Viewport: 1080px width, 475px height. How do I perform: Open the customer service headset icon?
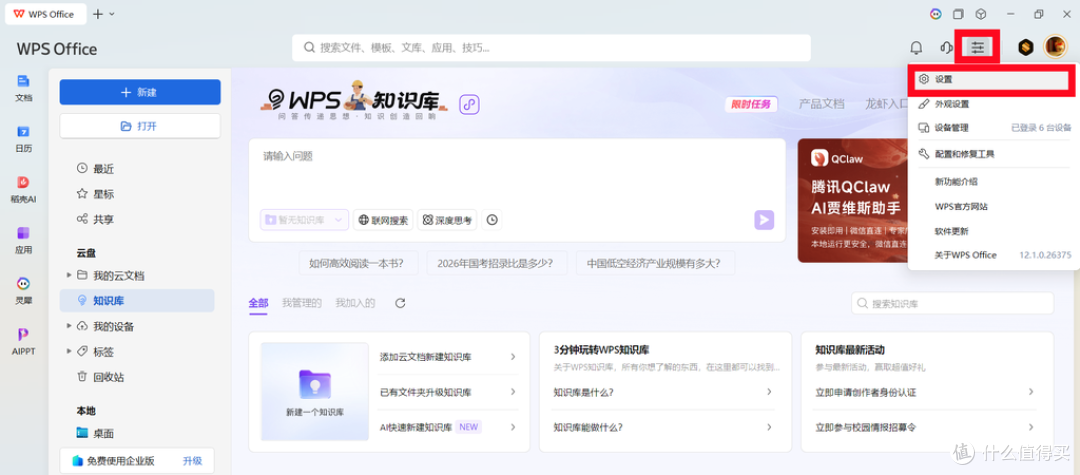coord(947,48)
